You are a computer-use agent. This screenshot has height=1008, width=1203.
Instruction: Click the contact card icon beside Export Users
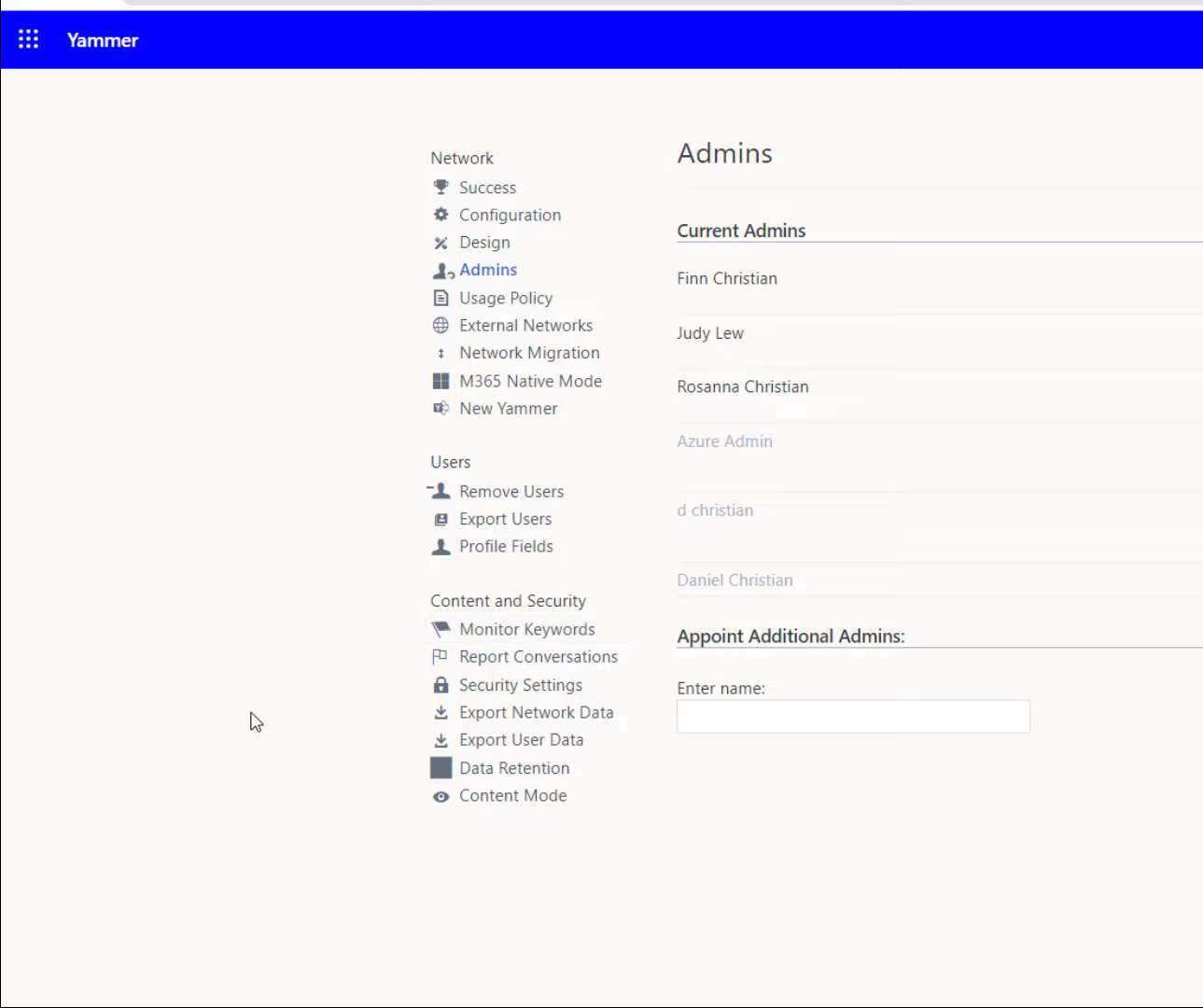coord(441,519)
